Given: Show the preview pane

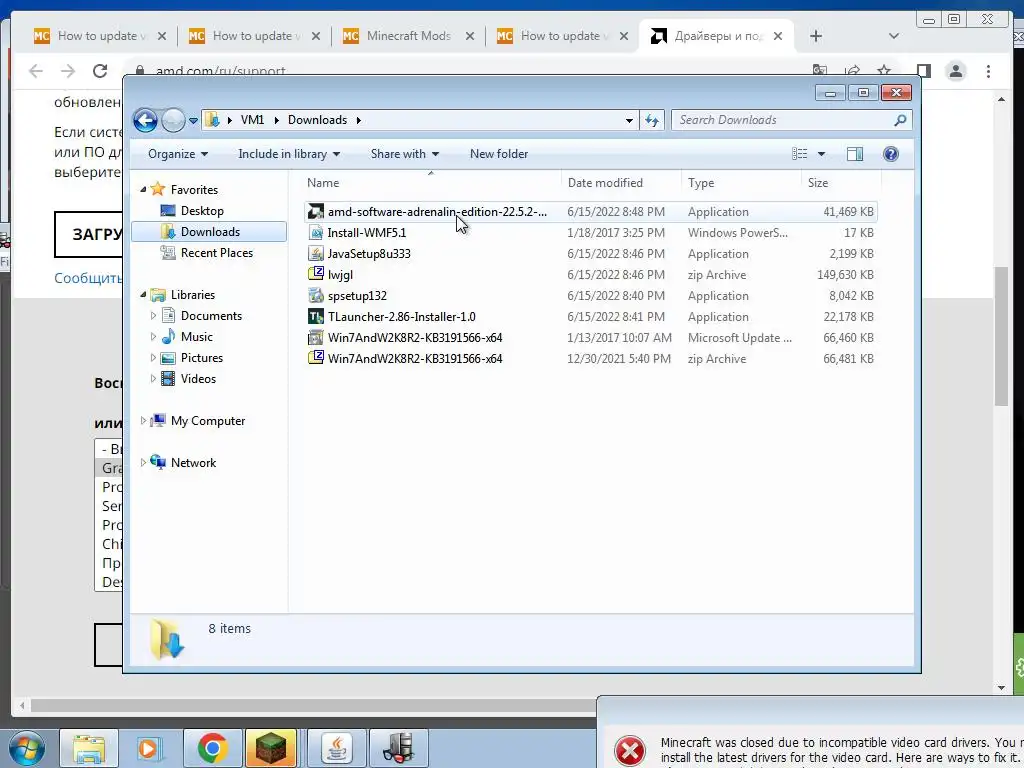Looking at the screenshot, I should click(855, 154).
